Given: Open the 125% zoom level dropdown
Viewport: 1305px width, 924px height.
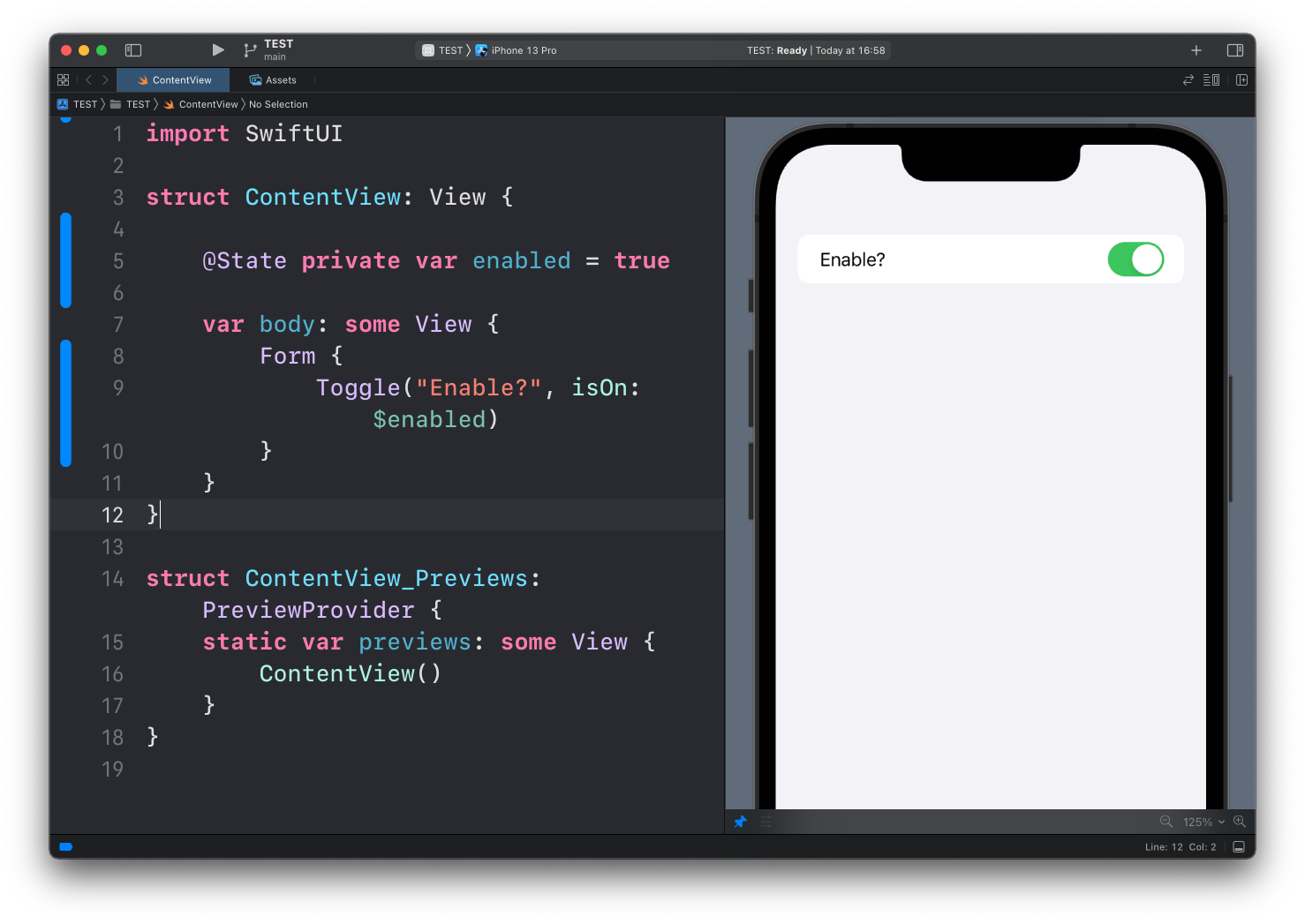Looking at the screenshot, I should click(1203, 822).
